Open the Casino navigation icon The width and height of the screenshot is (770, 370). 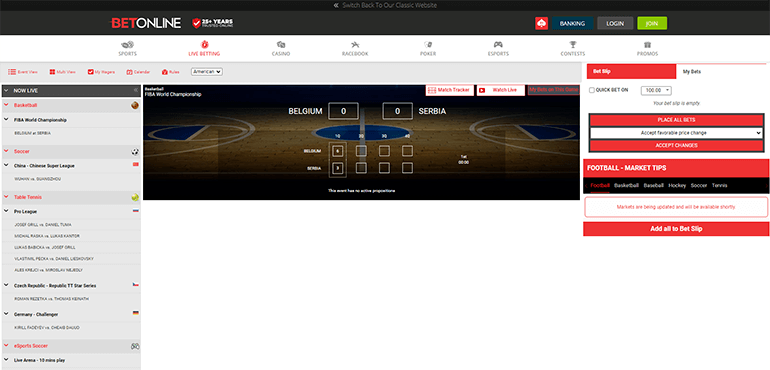tap(281, 45)
